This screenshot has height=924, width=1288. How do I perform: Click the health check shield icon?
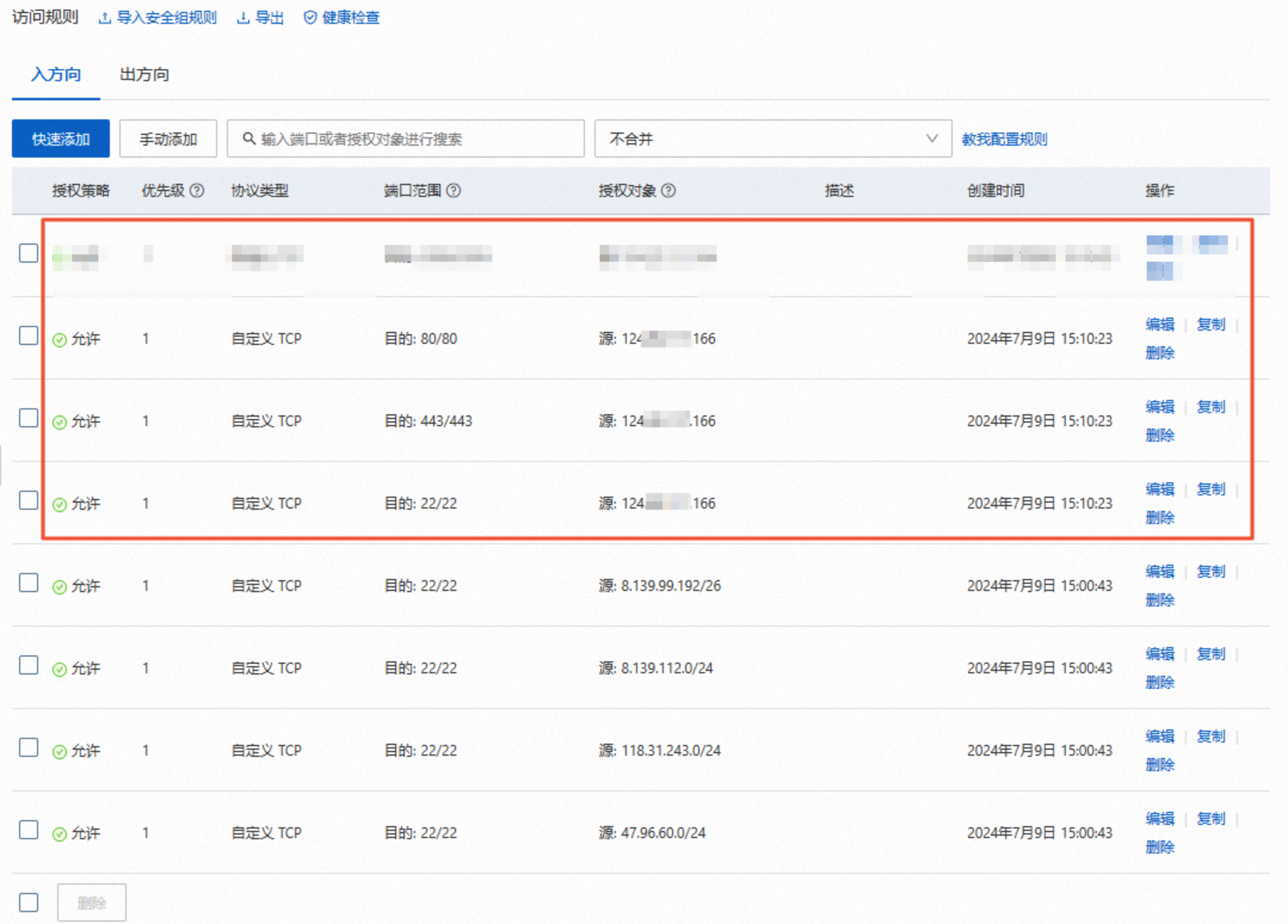click(310, 18)
